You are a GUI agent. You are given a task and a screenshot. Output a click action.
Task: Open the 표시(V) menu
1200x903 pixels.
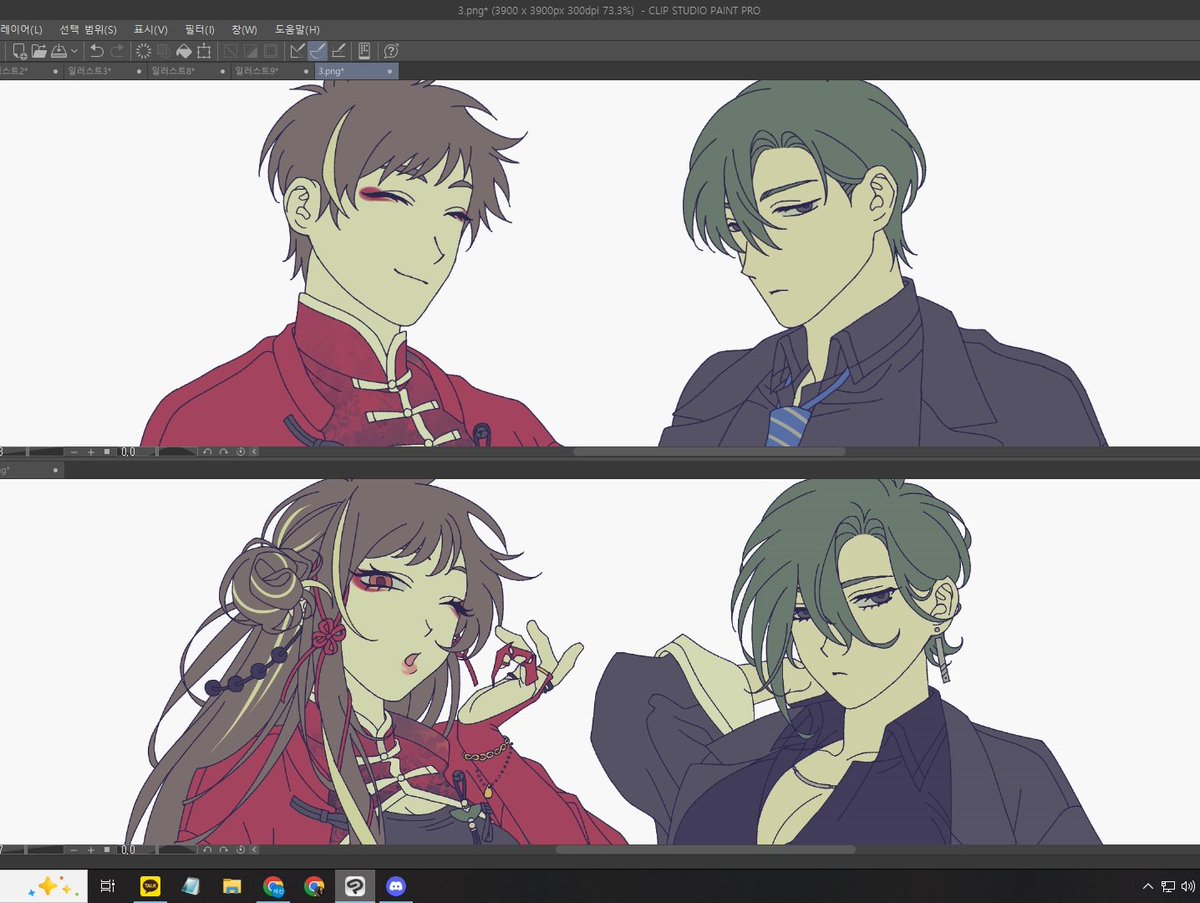point(151,29)
